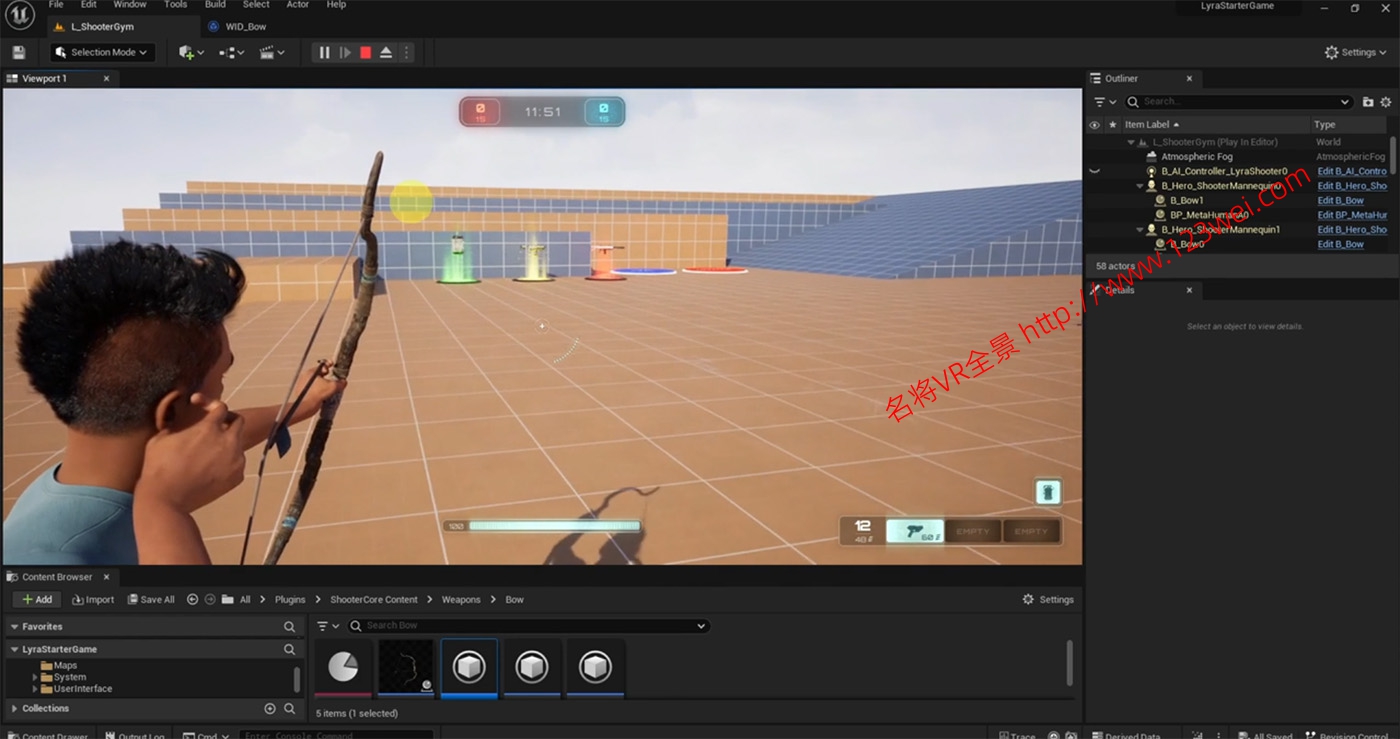Screen dimensions: 1400x739
Task: Click the Save current level icon
Action: 18,52
